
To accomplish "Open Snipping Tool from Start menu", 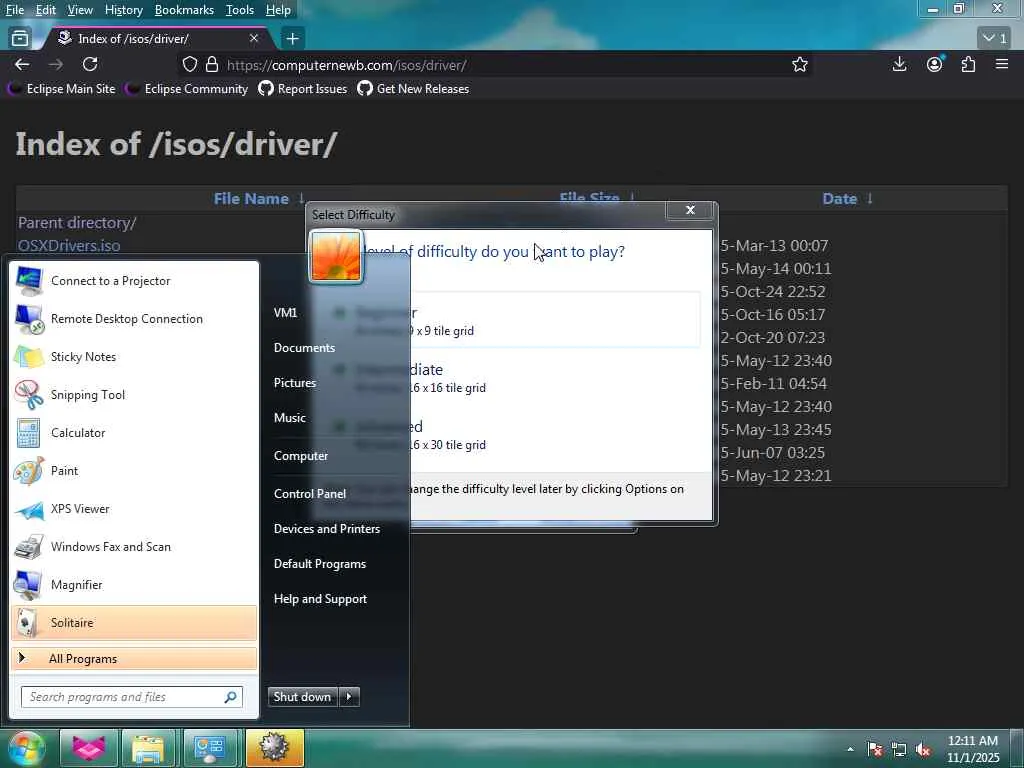I will 134,394.
